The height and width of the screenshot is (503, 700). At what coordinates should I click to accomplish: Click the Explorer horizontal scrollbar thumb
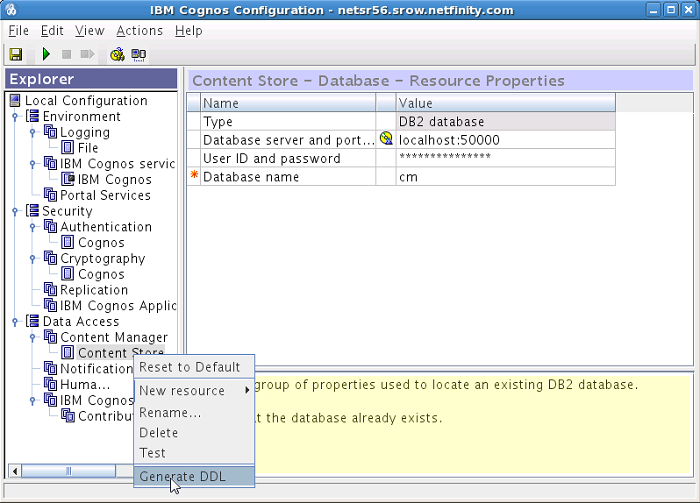[68, 471]
